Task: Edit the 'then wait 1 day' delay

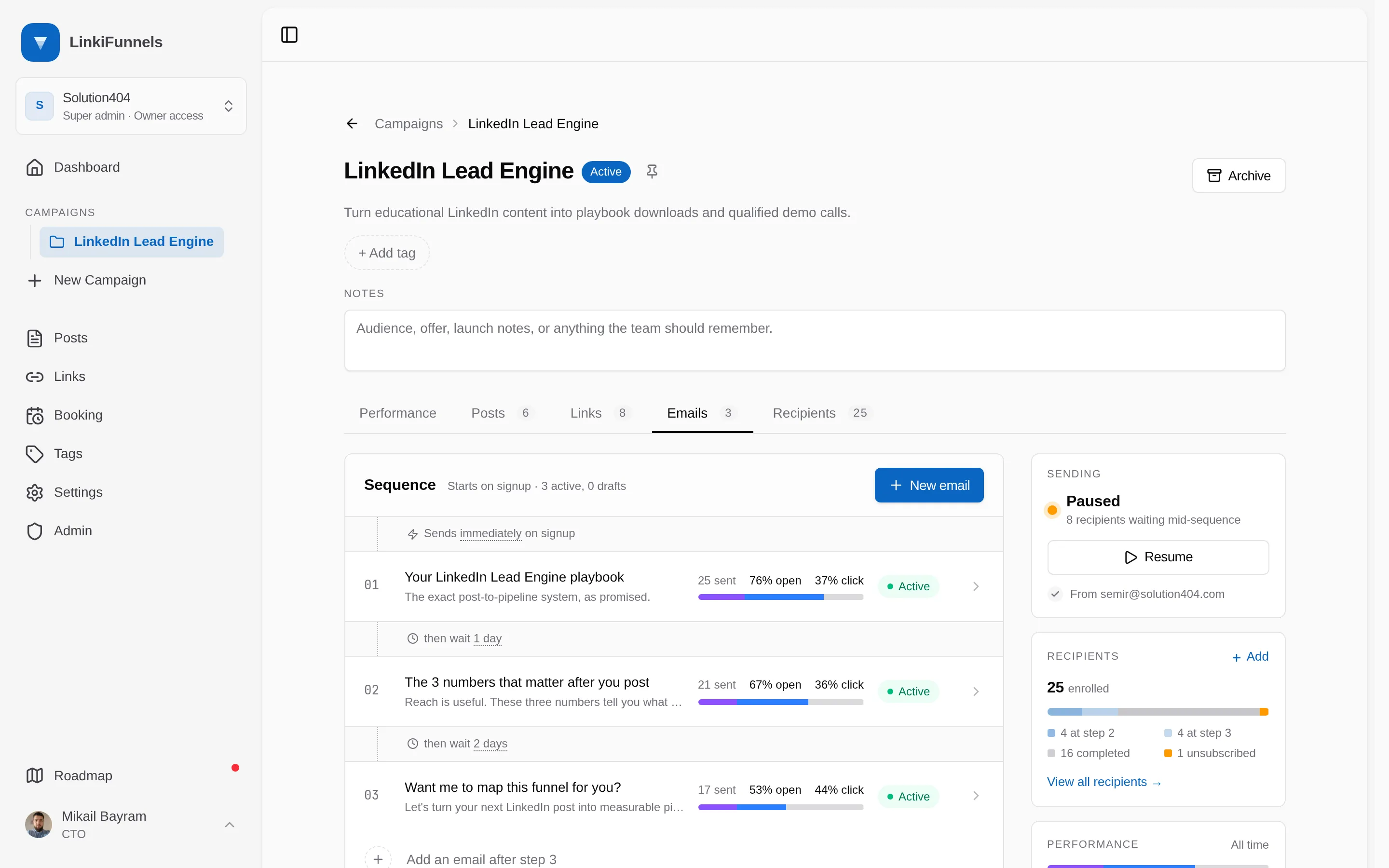Action: click(x=487, y=638)
